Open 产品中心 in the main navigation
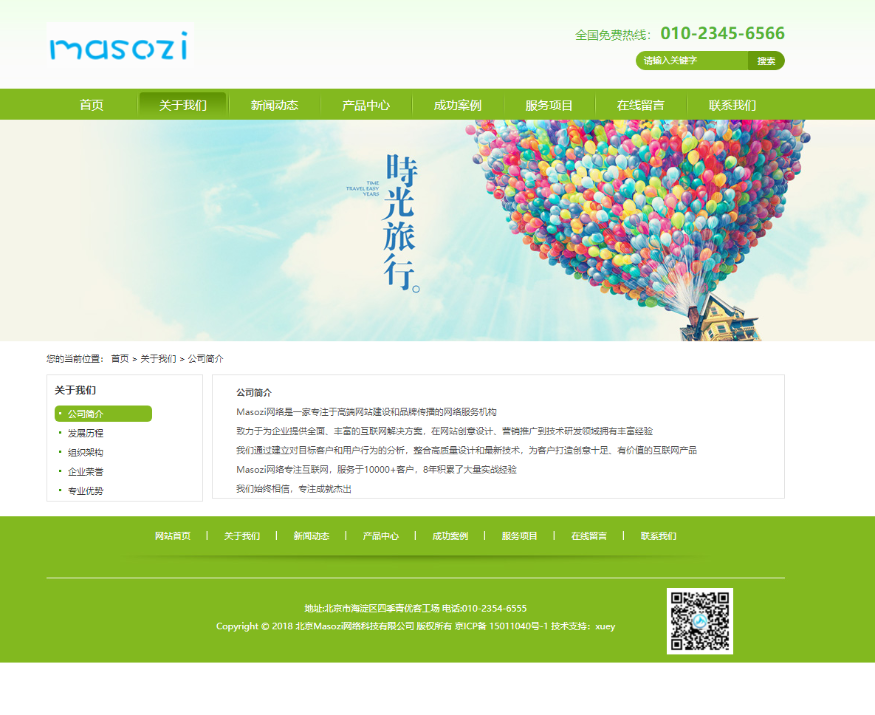The width and height of the screenshot is (875, 715). tap(366, 105)
